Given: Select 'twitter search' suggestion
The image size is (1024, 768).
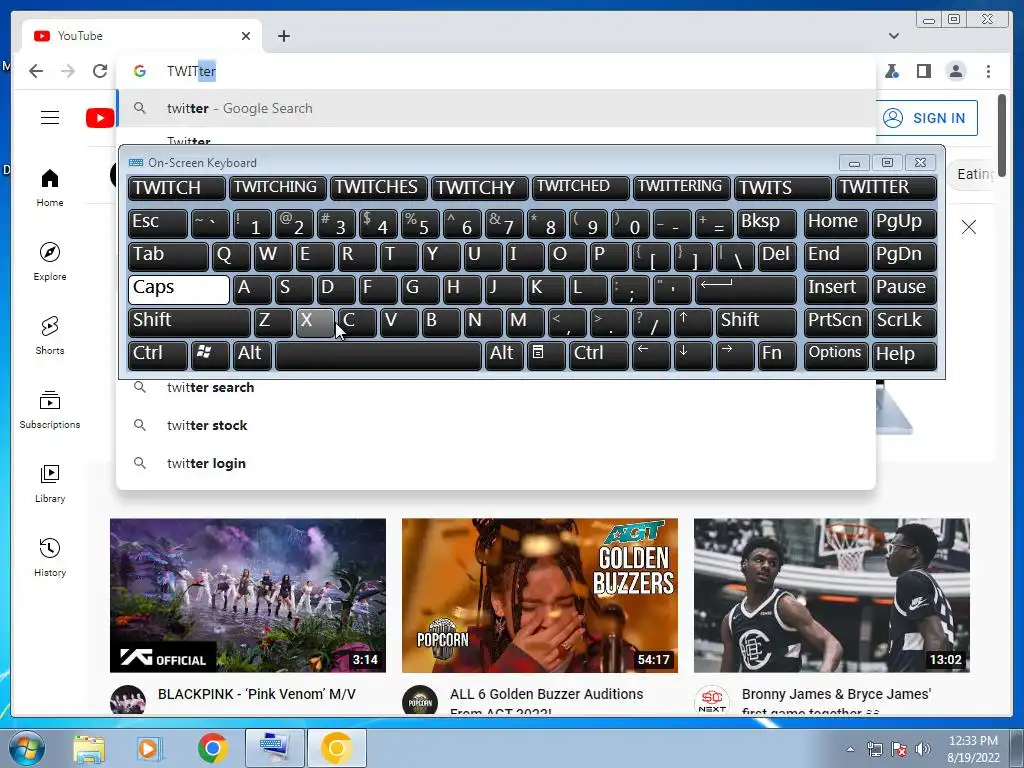Looking at the screenshot, I should (496, 387).
